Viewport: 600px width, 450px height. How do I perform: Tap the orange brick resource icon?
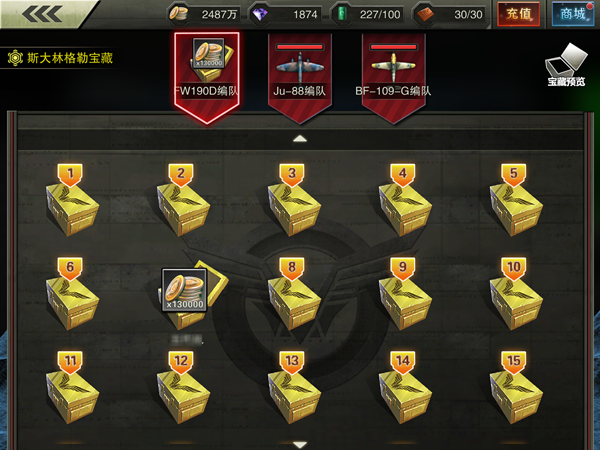425,15
